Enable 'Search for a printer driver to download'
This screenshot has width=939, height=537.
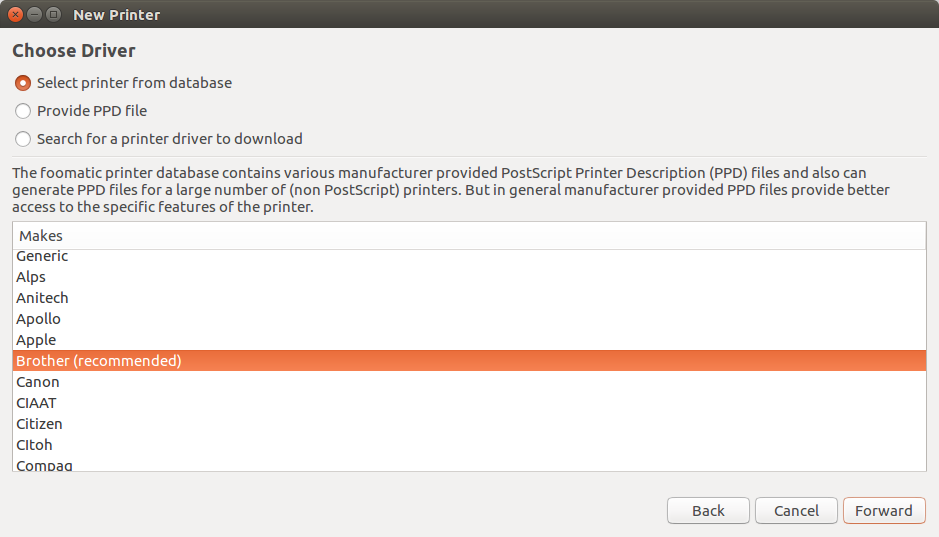[x=23, y=139]
